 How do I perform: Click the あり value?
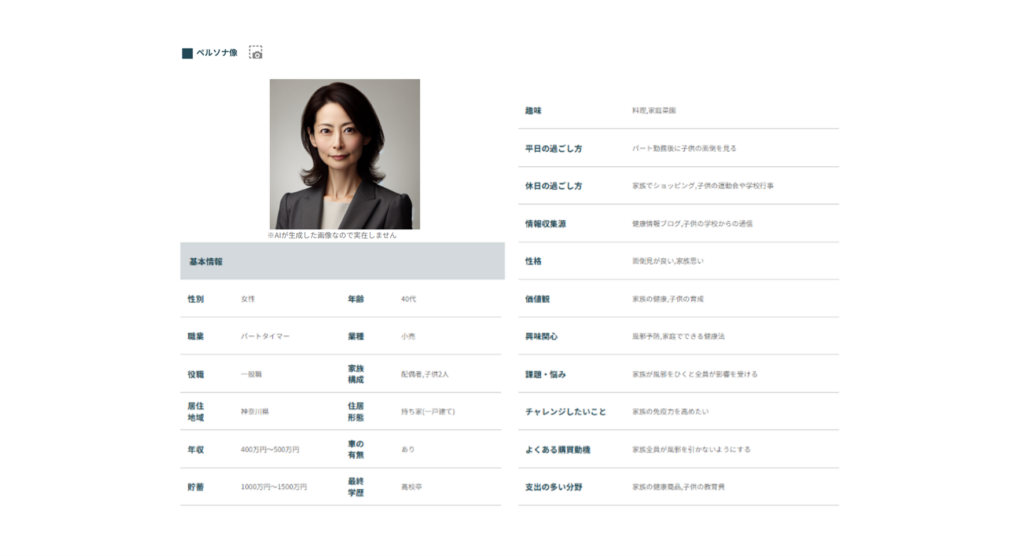click(x=408, y=450)
